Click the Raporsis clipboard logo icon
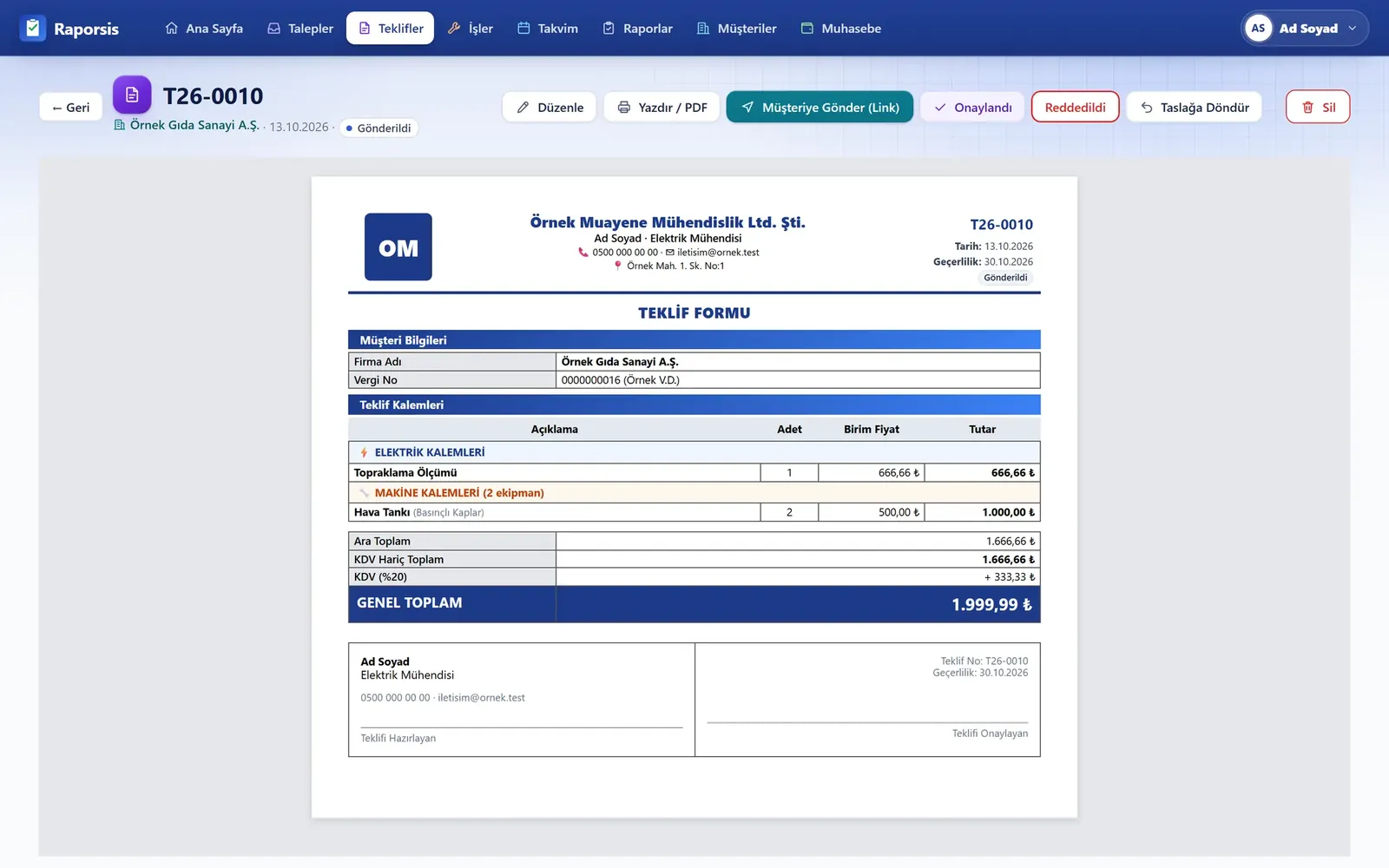The width and height of the screenshot is (1389, 868). click(x=33, y=28)
